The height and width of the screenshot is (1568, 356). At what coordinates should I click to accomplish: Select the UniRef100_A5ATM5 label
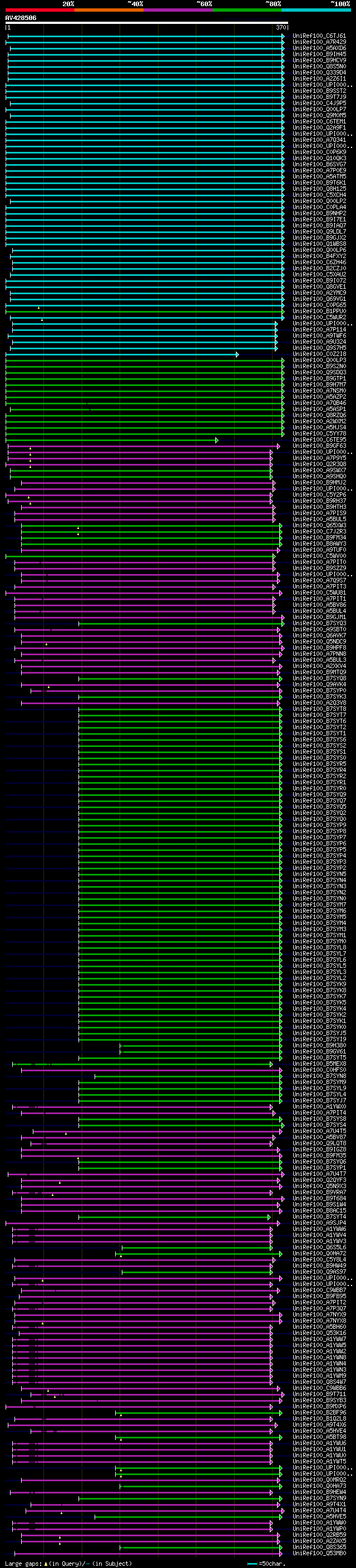pos(319,176)
